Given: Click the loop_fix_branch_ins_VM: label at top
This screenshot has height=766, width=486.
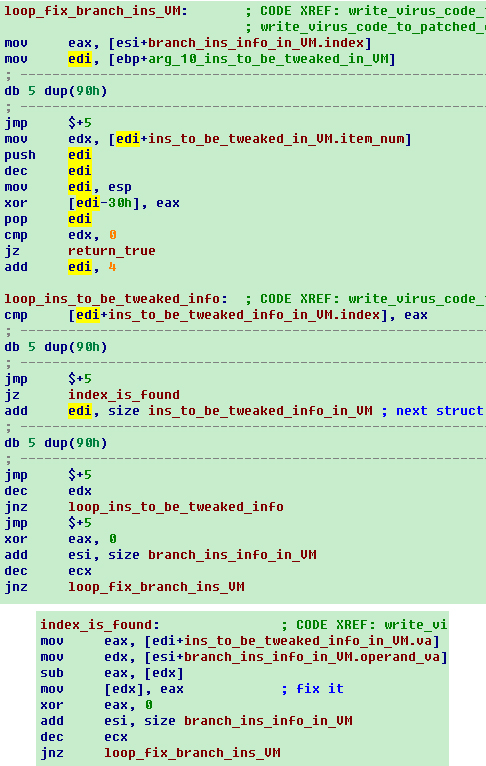Looking at the screenshot, I should [96, 11].
